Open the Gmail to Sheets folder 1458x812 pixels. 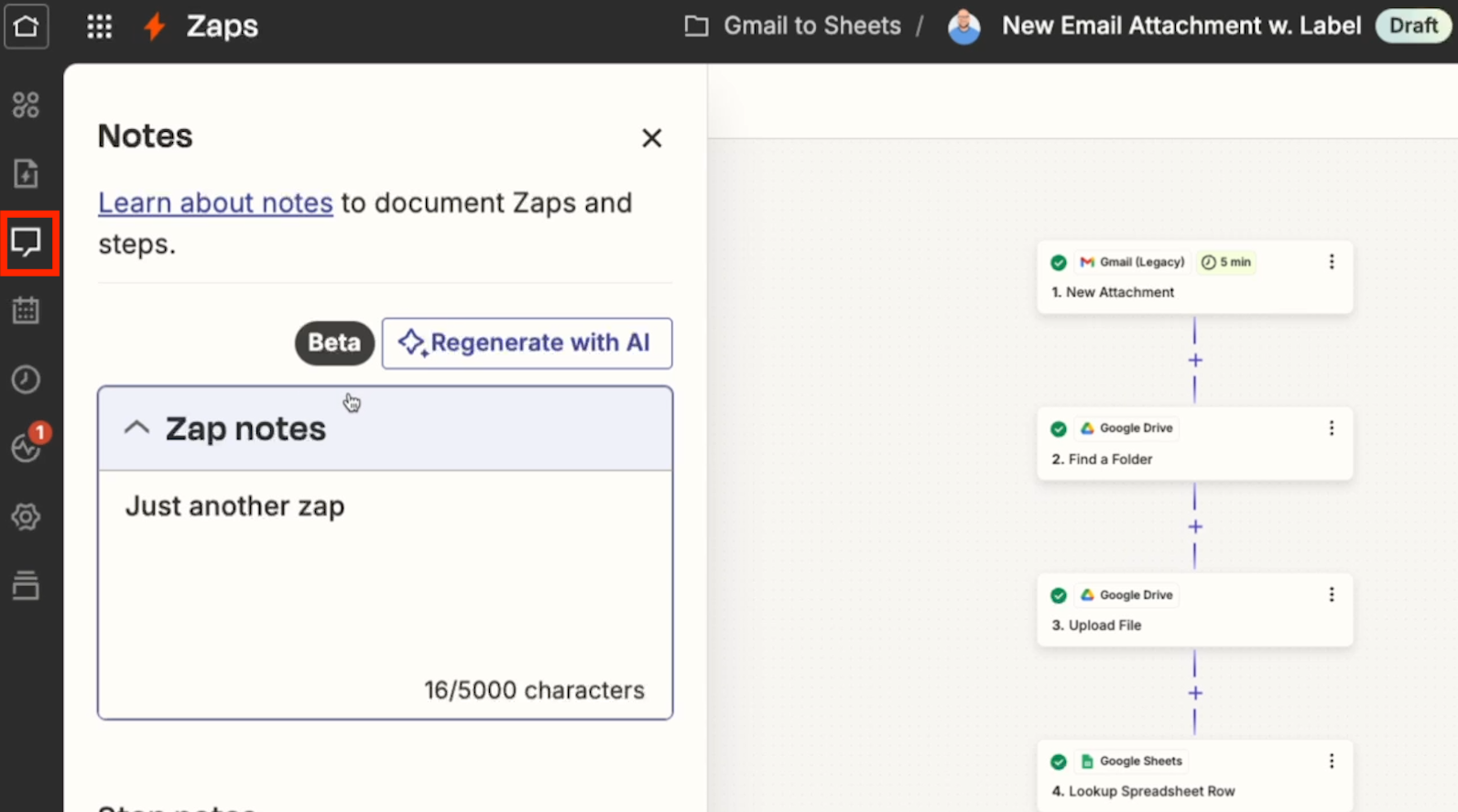tap(811, 26)
